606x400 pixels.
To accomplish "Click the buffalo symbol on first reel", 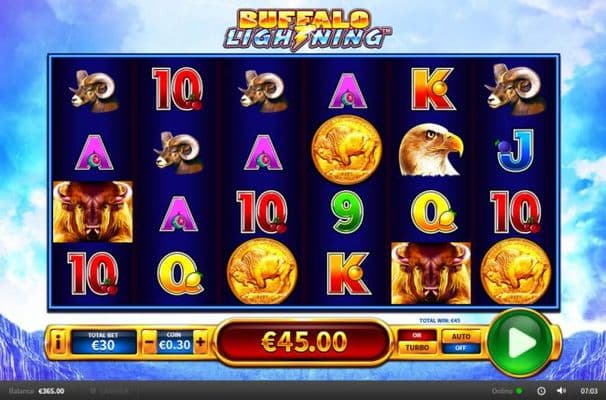I will click(x=93, y=212).
